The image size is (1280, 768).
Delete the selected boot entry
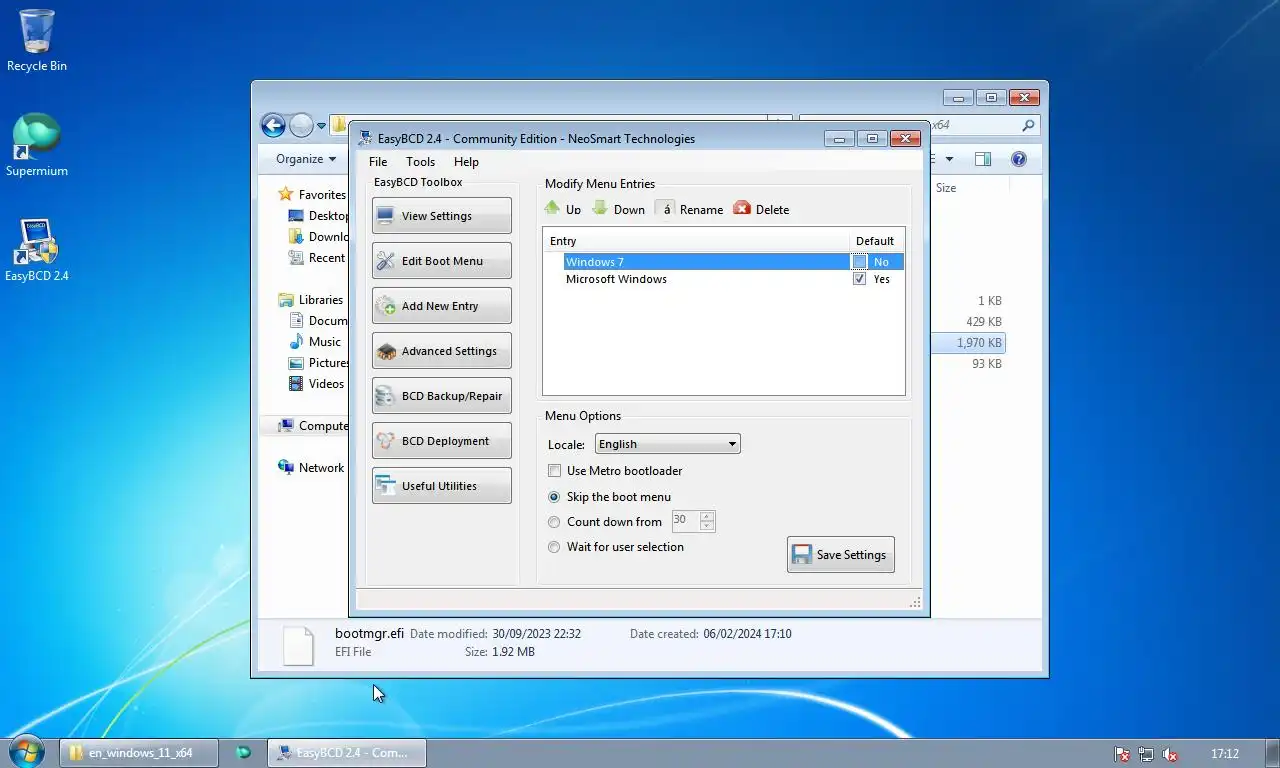click(762, 209)
